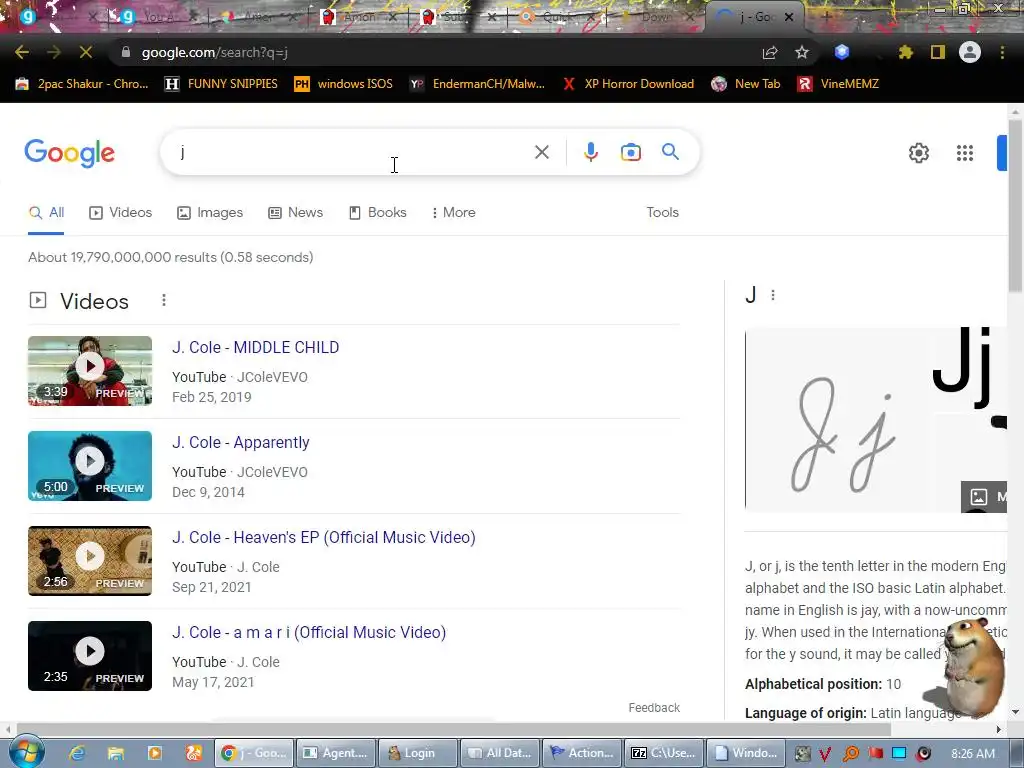Open J. Cole - MIDDLE CHILD link
The width and height of the screenshot is (1024, 768).
tap(255, 347)
